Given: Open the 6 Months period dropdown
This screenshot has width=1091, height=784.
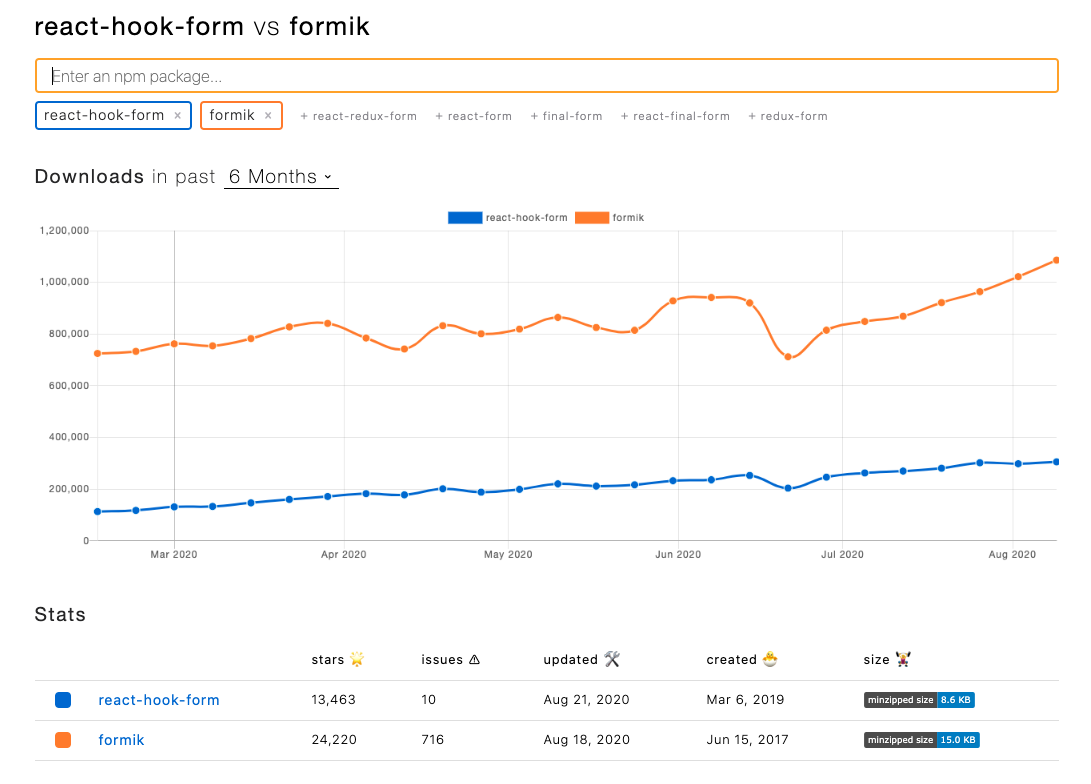Looking at the screenshot, I should [281, 177].
